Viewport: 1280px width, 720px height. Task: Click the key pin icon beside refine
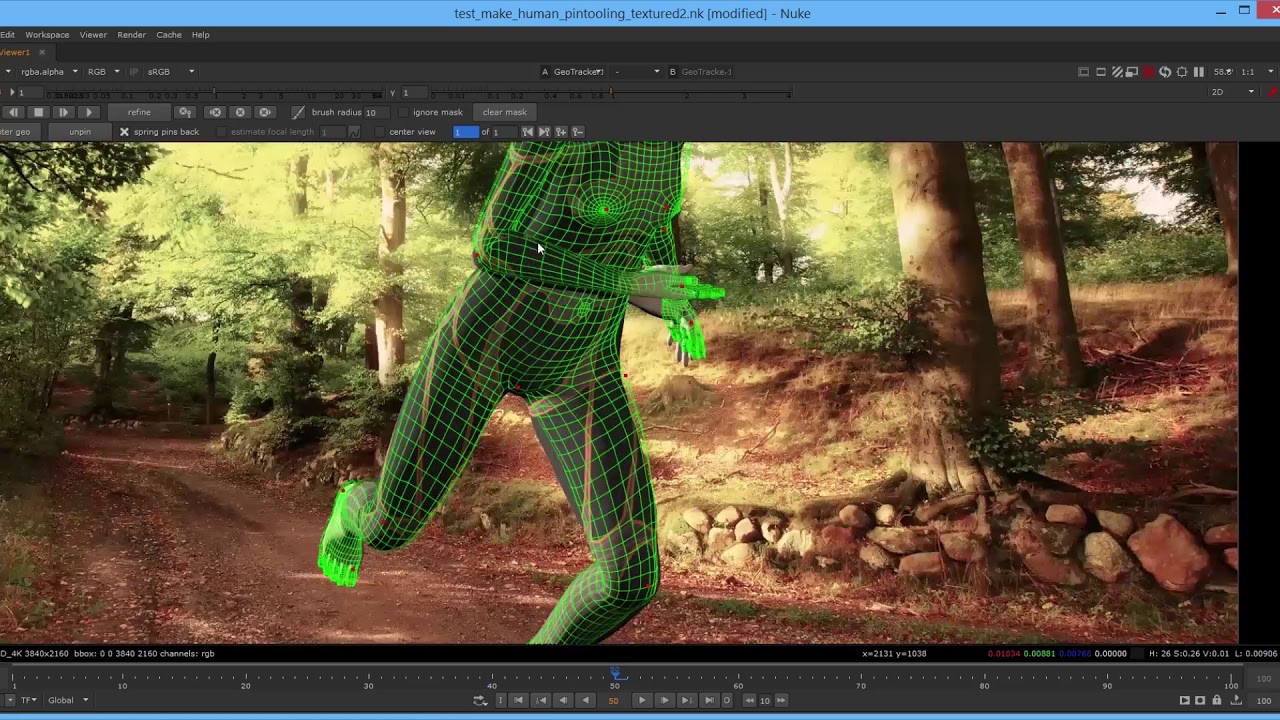coord(185,112)
